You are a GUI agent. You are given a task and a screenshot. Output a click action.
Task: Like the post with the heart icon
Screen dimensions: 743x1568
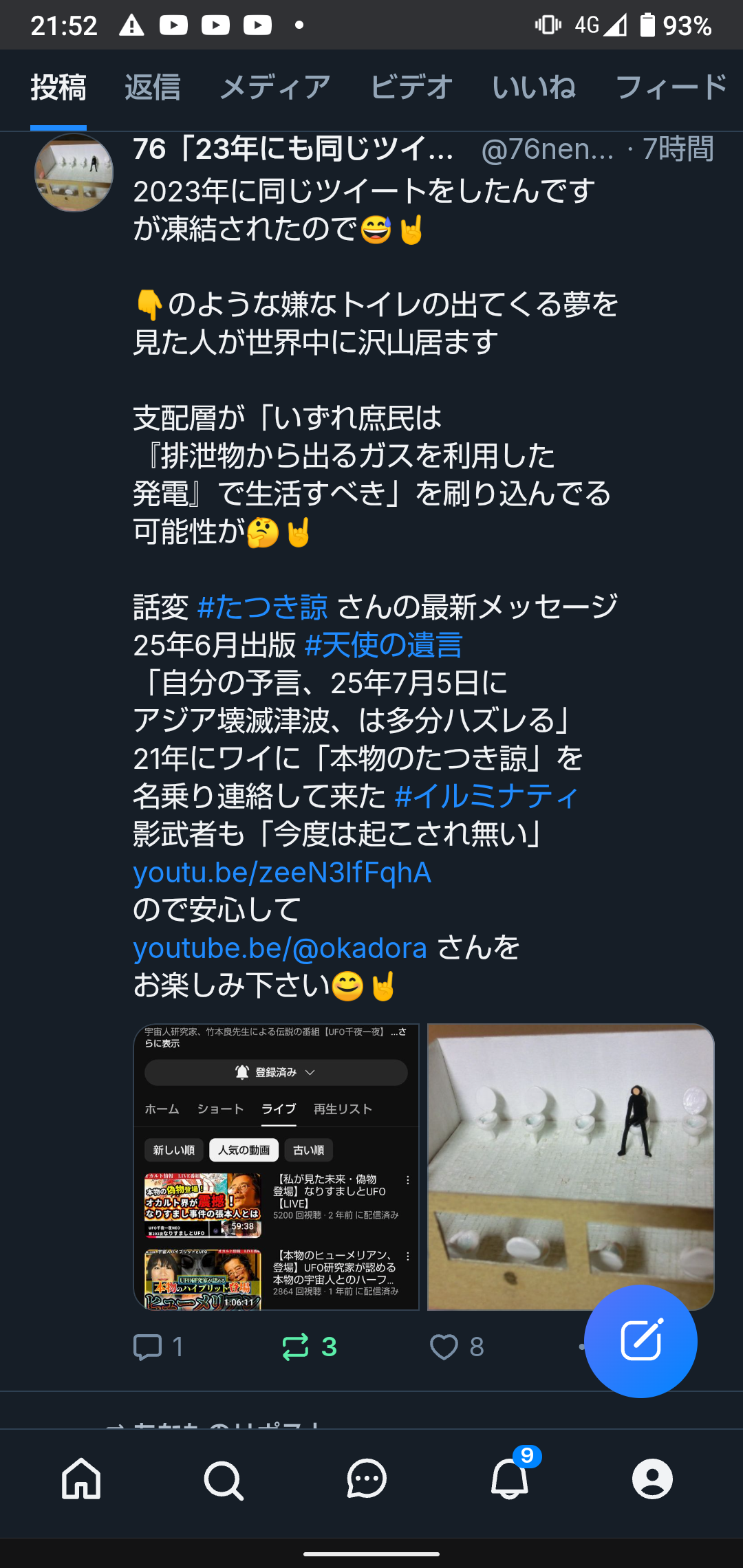444,1347
